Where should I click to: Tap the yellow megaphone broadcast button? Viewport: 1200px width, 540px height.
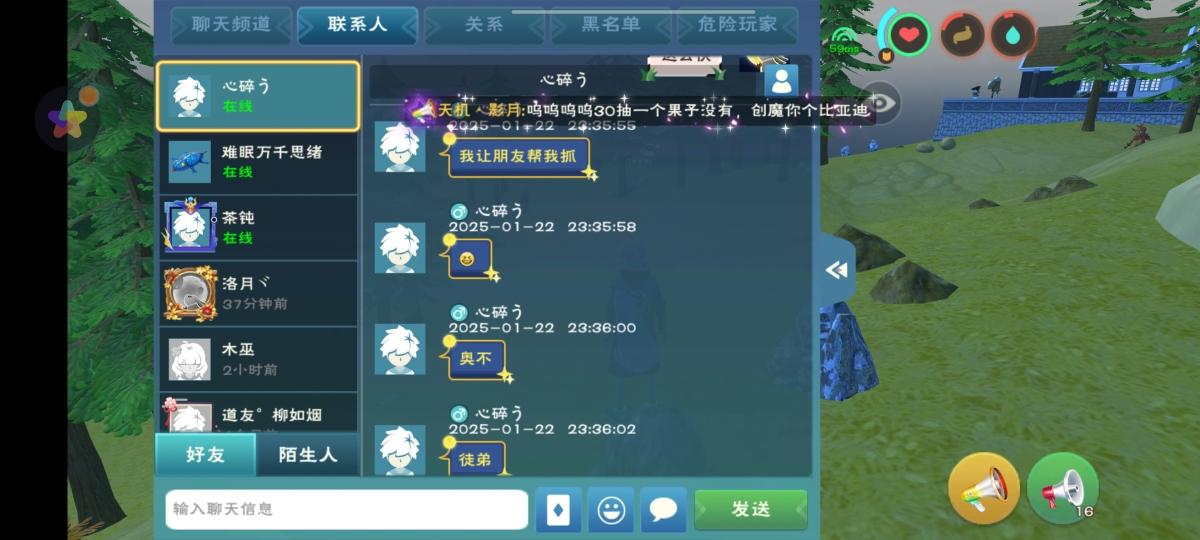click(x=984, y=488)
